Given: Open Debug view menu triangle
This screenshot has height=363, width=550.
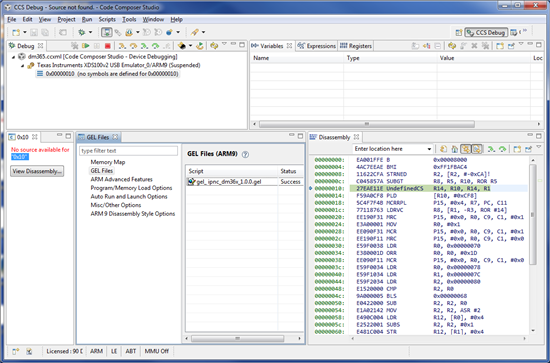Looking at the screenshot, I should tap(224, 44).
